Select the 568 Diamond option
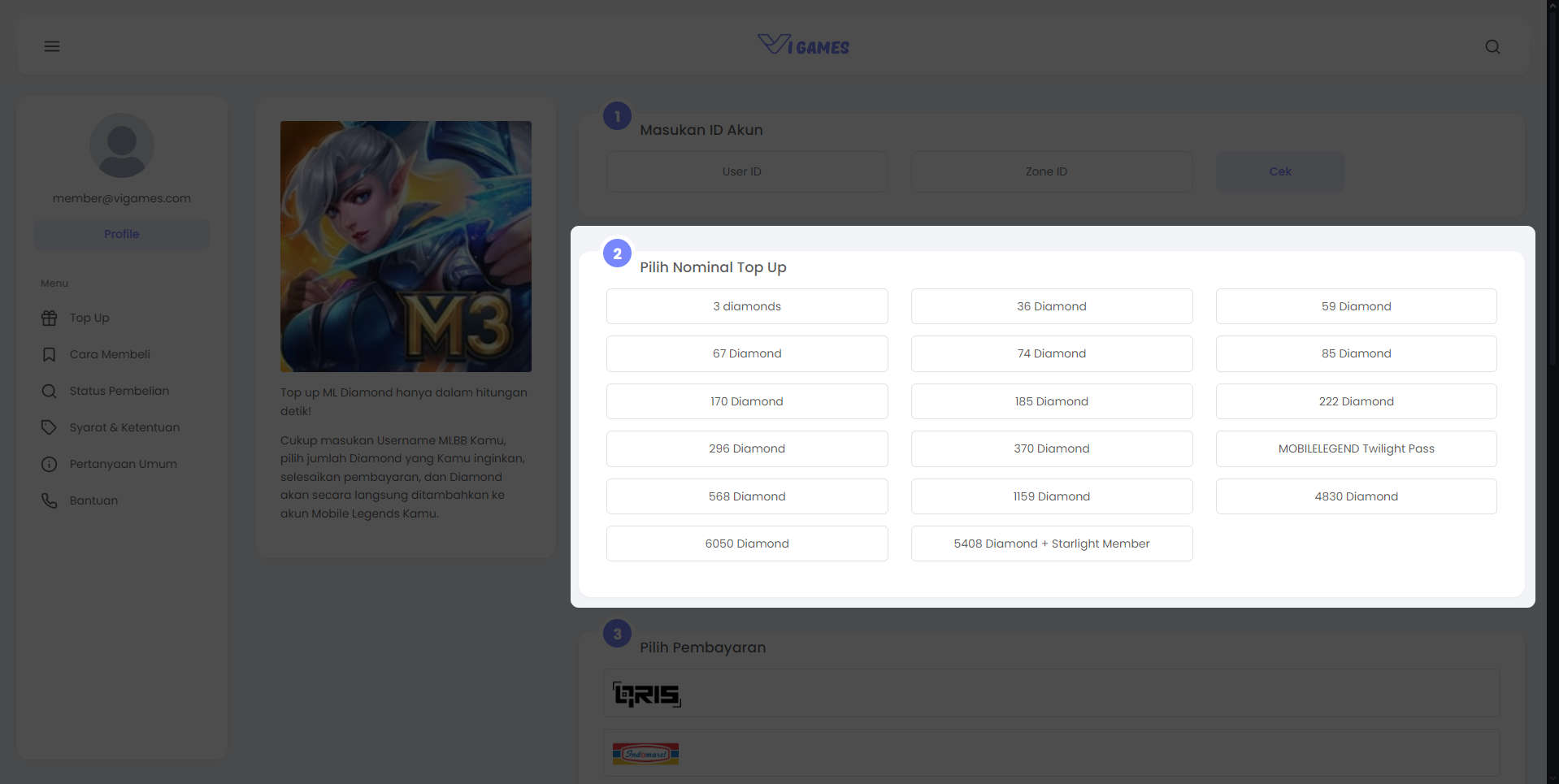 pos(747,496)
